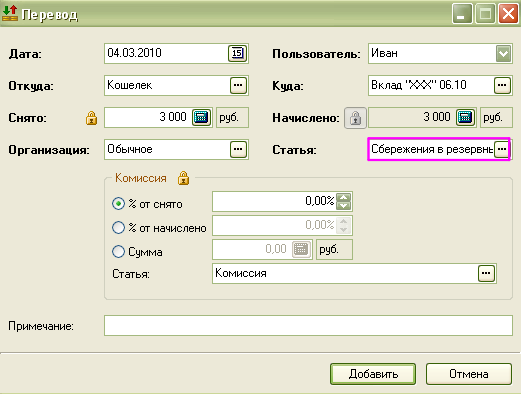Click the disabled calculator icon in the Сумма commission field
This screenshot has width=521, height=394.
click(301, 249)
